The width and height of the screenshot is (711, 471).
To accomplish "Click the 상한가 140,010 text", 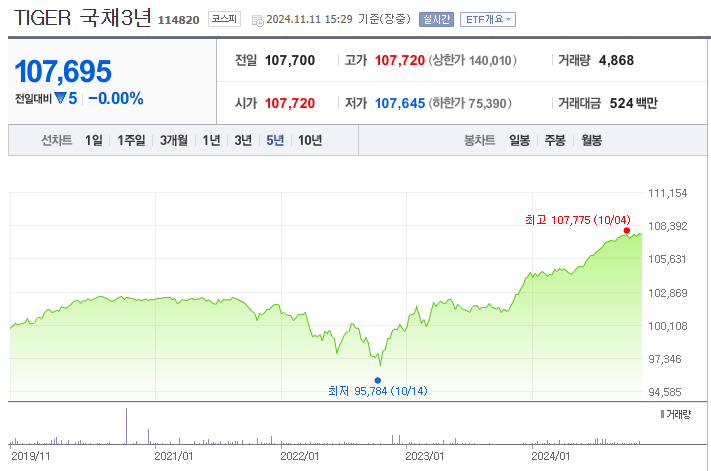I will click(x=472, y=60).
